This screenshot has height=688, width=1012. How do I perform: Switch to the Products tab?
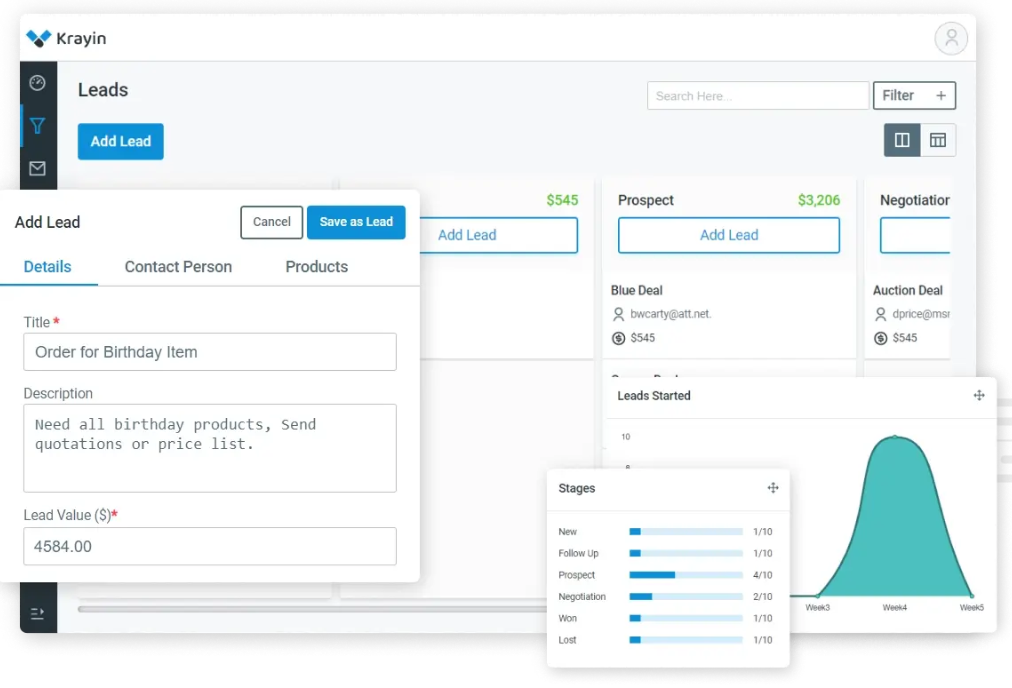click(x=316, y=267)
